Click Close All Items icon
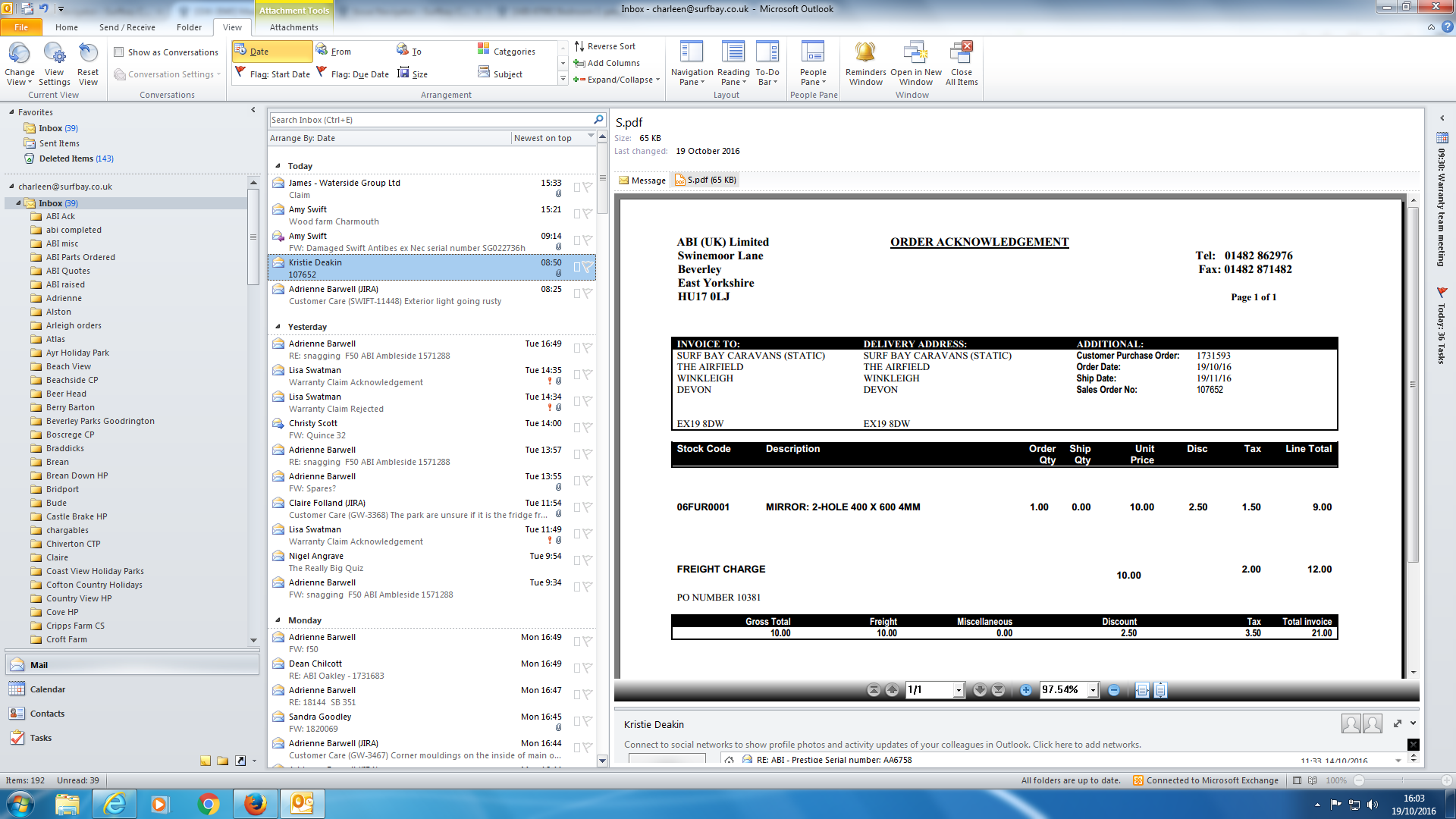The width and height of the screenshot is (1456, 819). (x=961, y=53)
